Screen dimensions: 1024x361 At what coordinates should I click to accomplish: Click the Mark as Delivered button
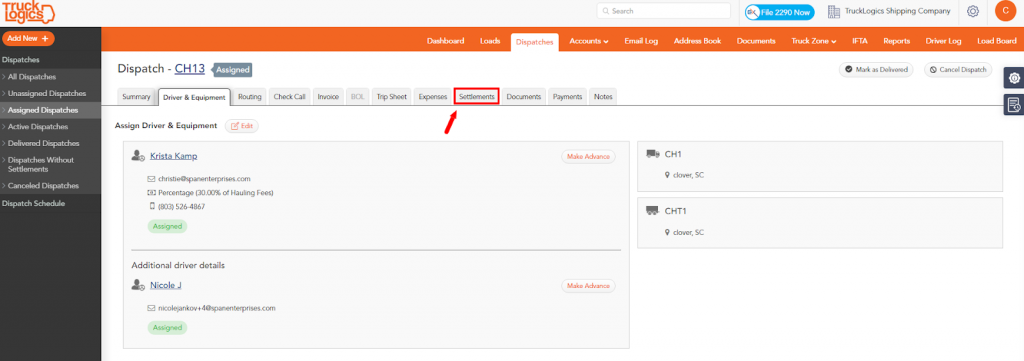click(876, 69)
